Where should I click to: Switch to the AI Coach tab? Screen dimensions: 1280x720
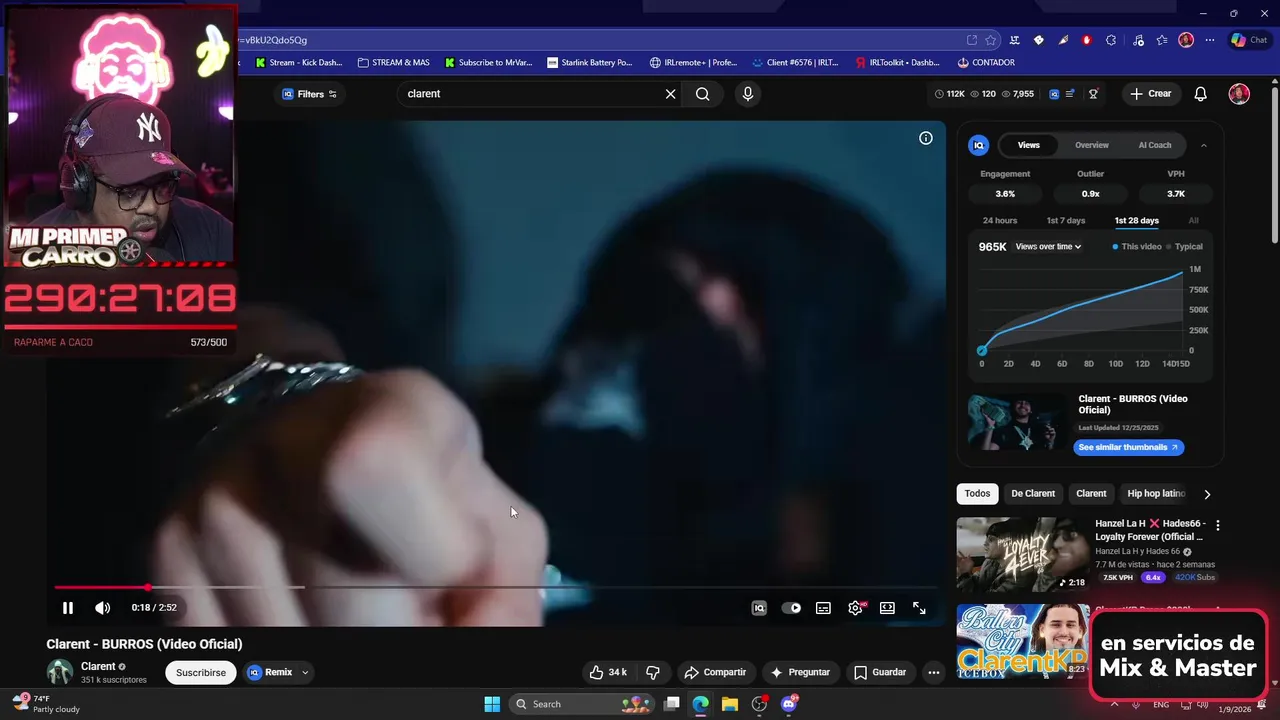point(1155,145)
